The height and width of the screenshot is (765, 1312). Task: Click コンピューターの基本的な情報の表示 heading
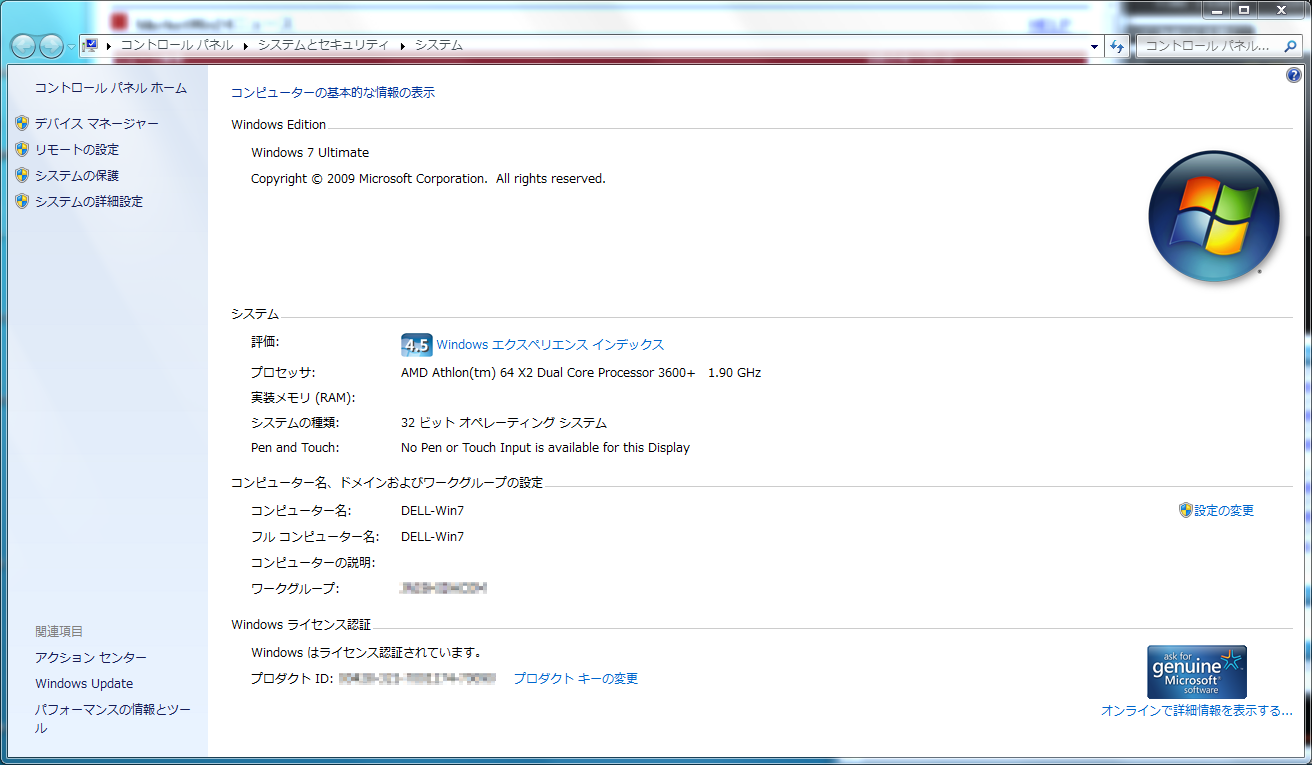333,92
